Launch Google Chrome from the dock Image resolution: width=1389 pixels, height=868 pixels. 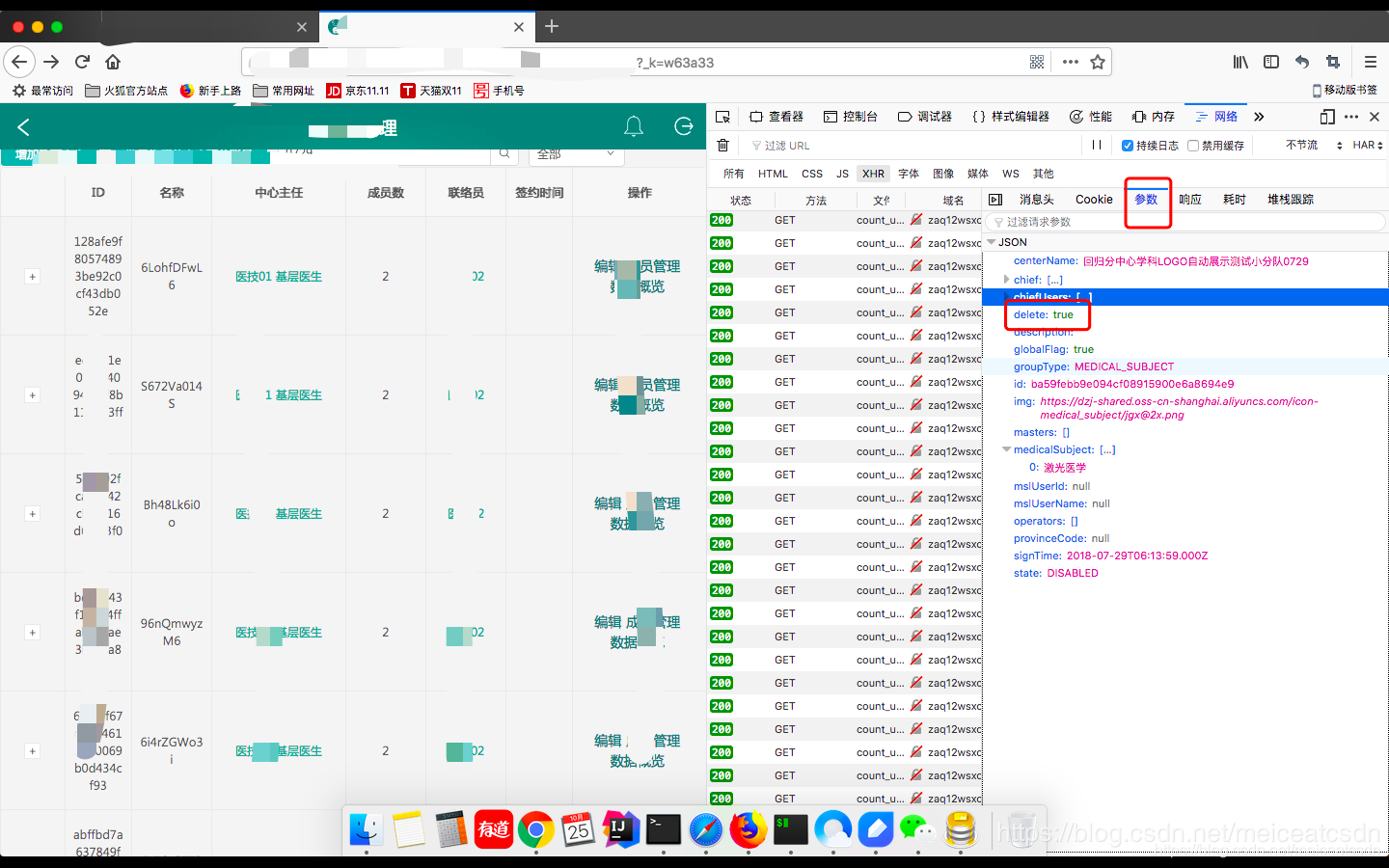[535, 829]
